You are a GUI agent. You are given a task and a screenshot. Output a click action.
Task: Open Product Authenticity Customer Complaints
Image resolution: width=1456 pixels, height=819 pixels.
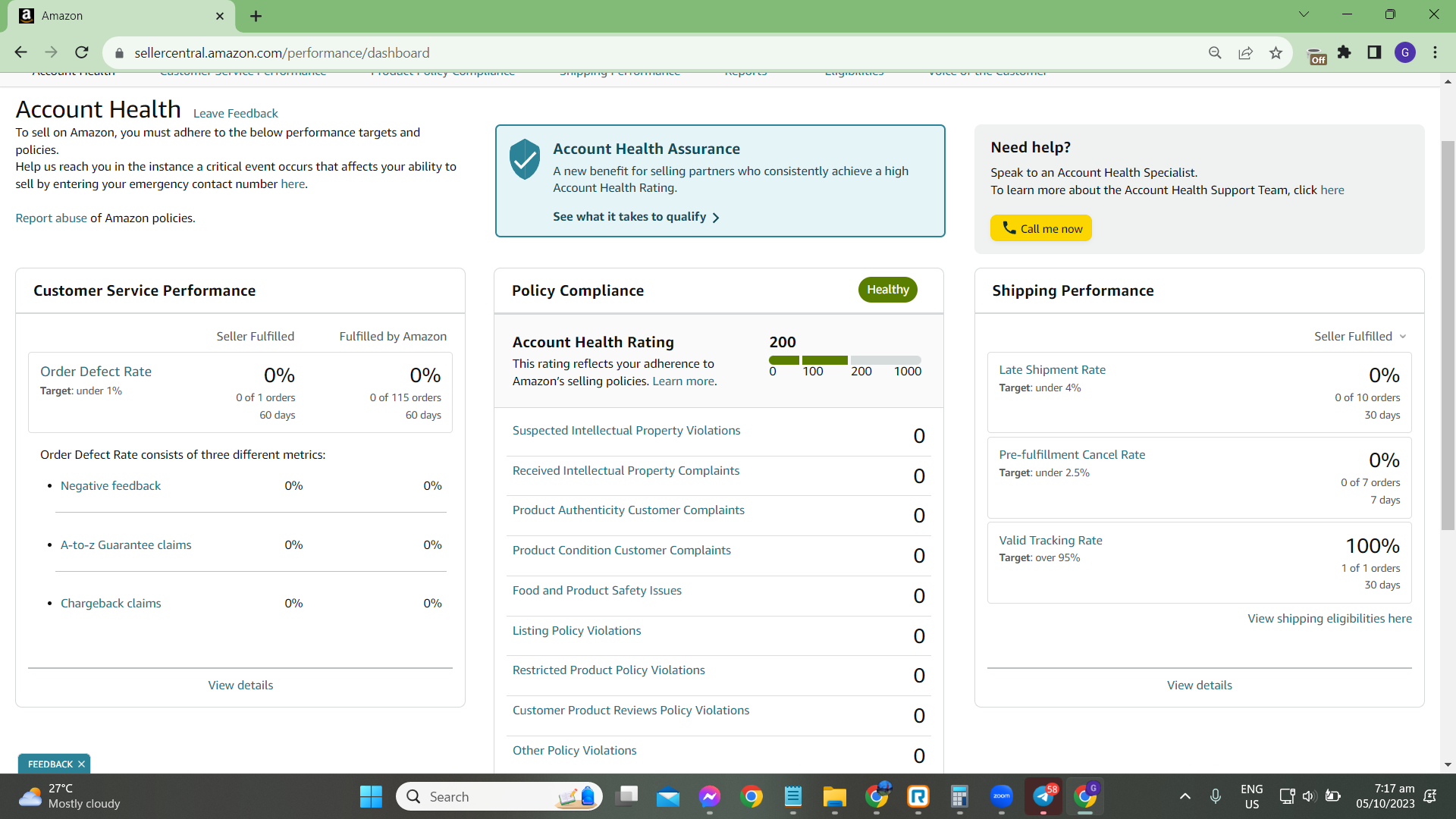coord(629,510)
